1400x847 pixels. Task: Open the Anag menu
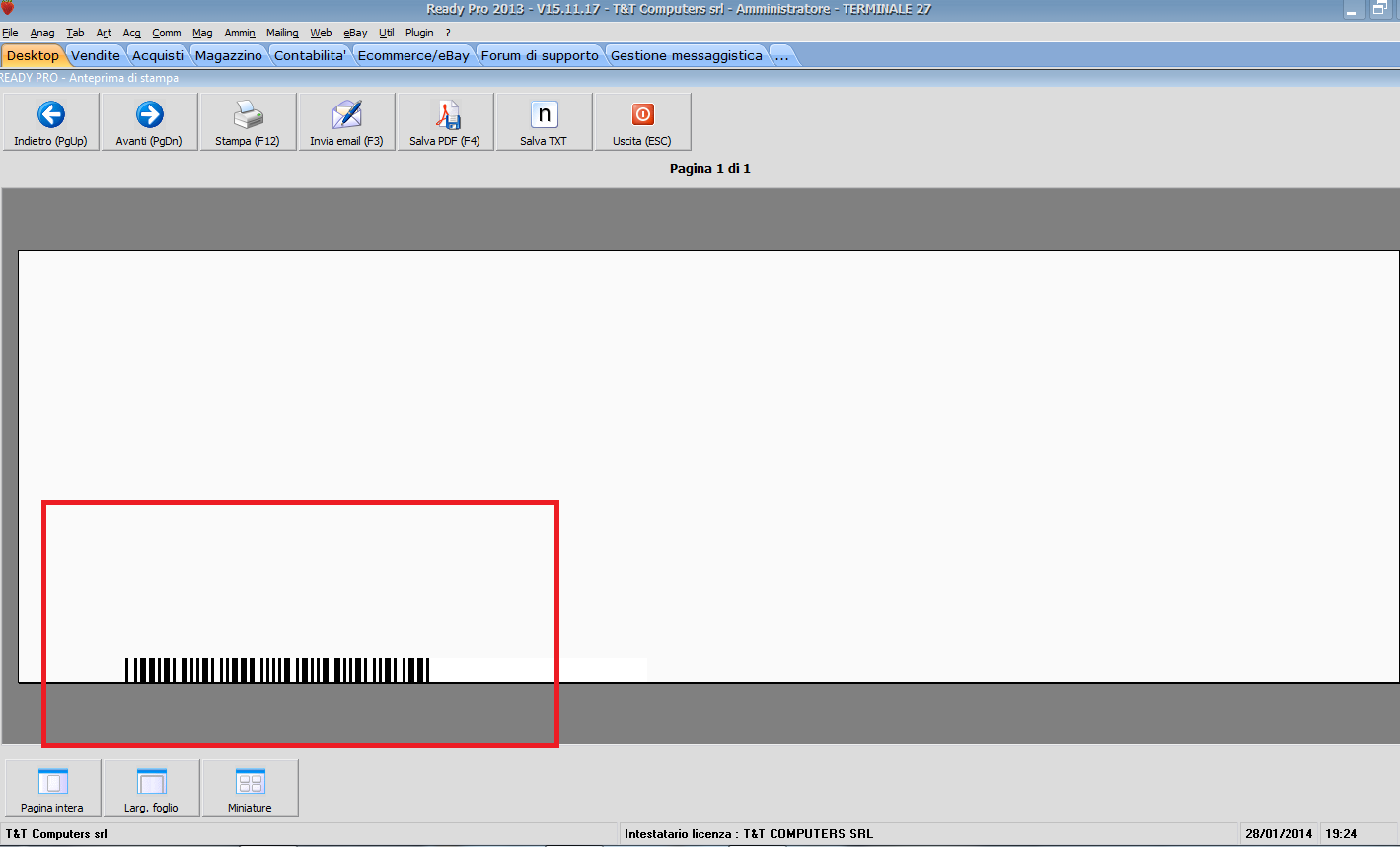(42, 33)
